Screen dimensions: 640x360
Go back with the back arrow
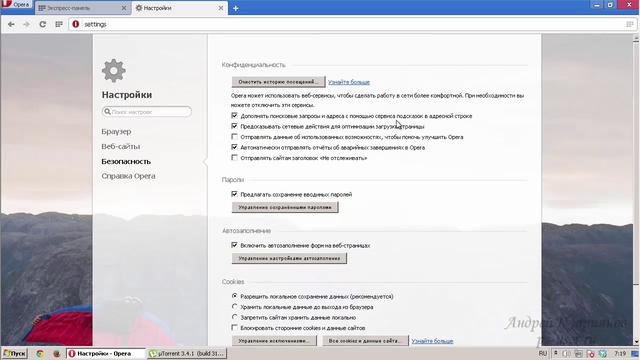tap(11, 24)
